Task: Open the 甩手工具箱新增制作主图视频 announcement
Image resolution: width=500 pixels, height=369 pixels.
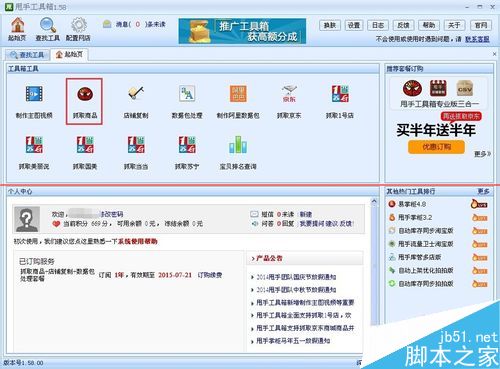Action: pos(305,303)
